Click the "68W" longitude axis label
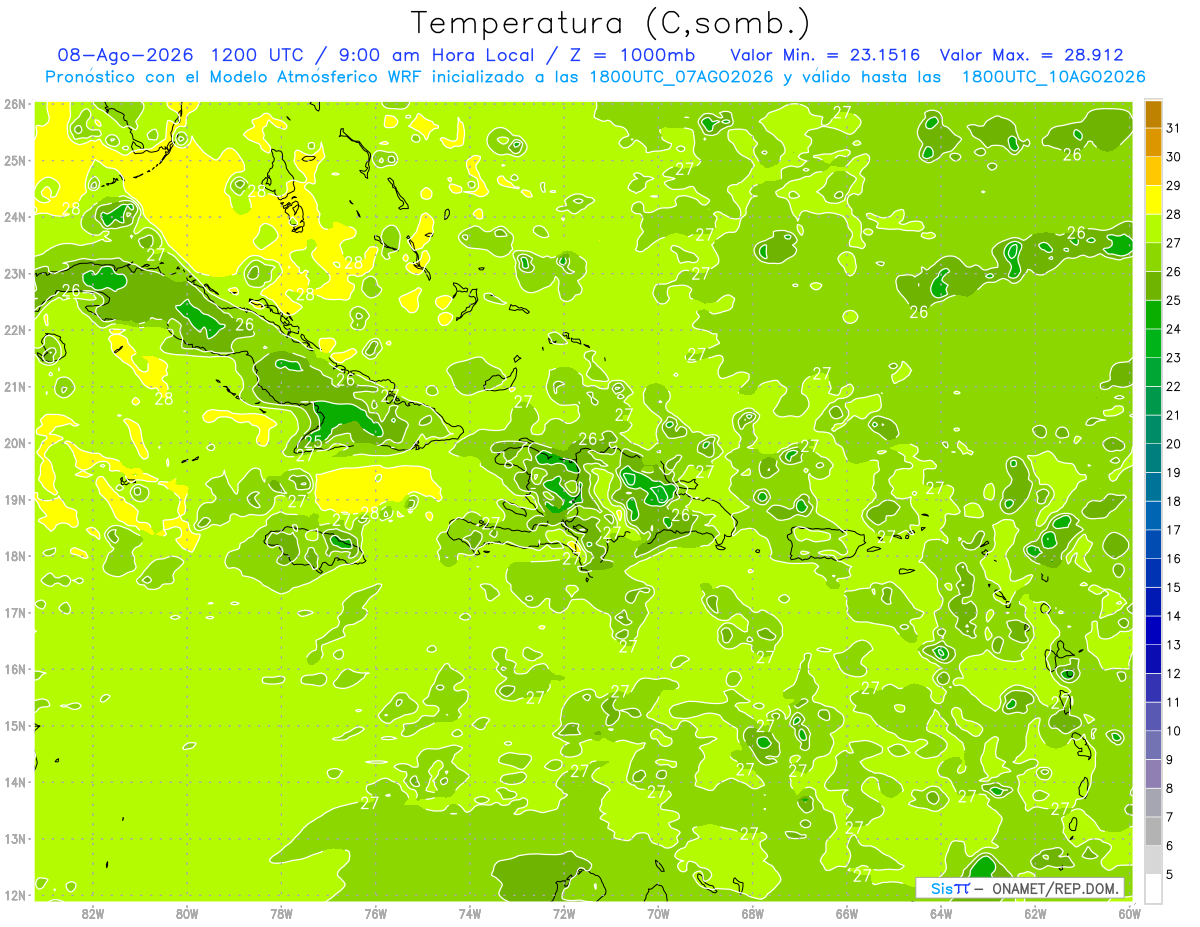The width and height of the screenshot is (1200, 927). [x=753, y=913]
